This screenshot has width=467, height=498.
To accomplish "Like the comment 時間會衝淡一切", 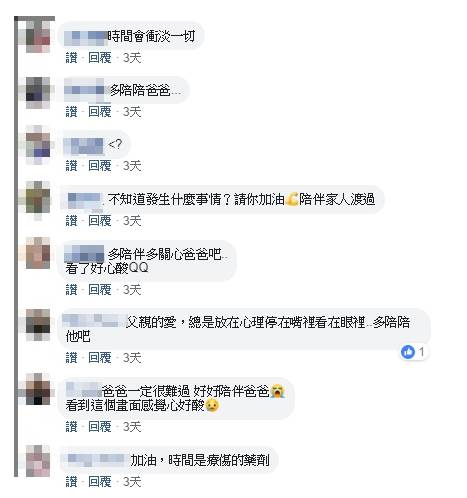I will pyautogui.click(x=71, y=58).
